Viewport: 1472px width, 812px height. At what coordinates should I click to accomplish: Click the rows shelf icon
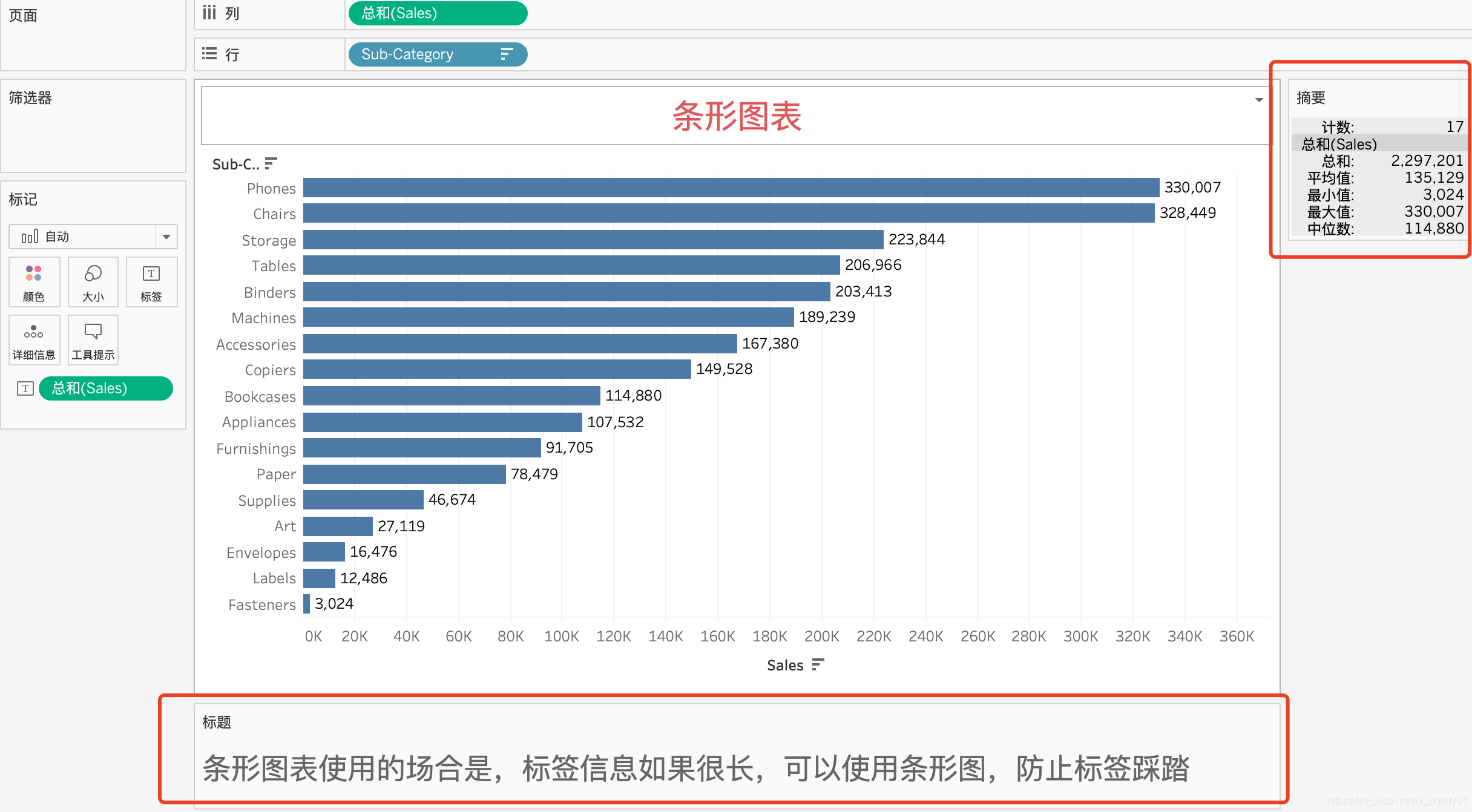point(209,54)
